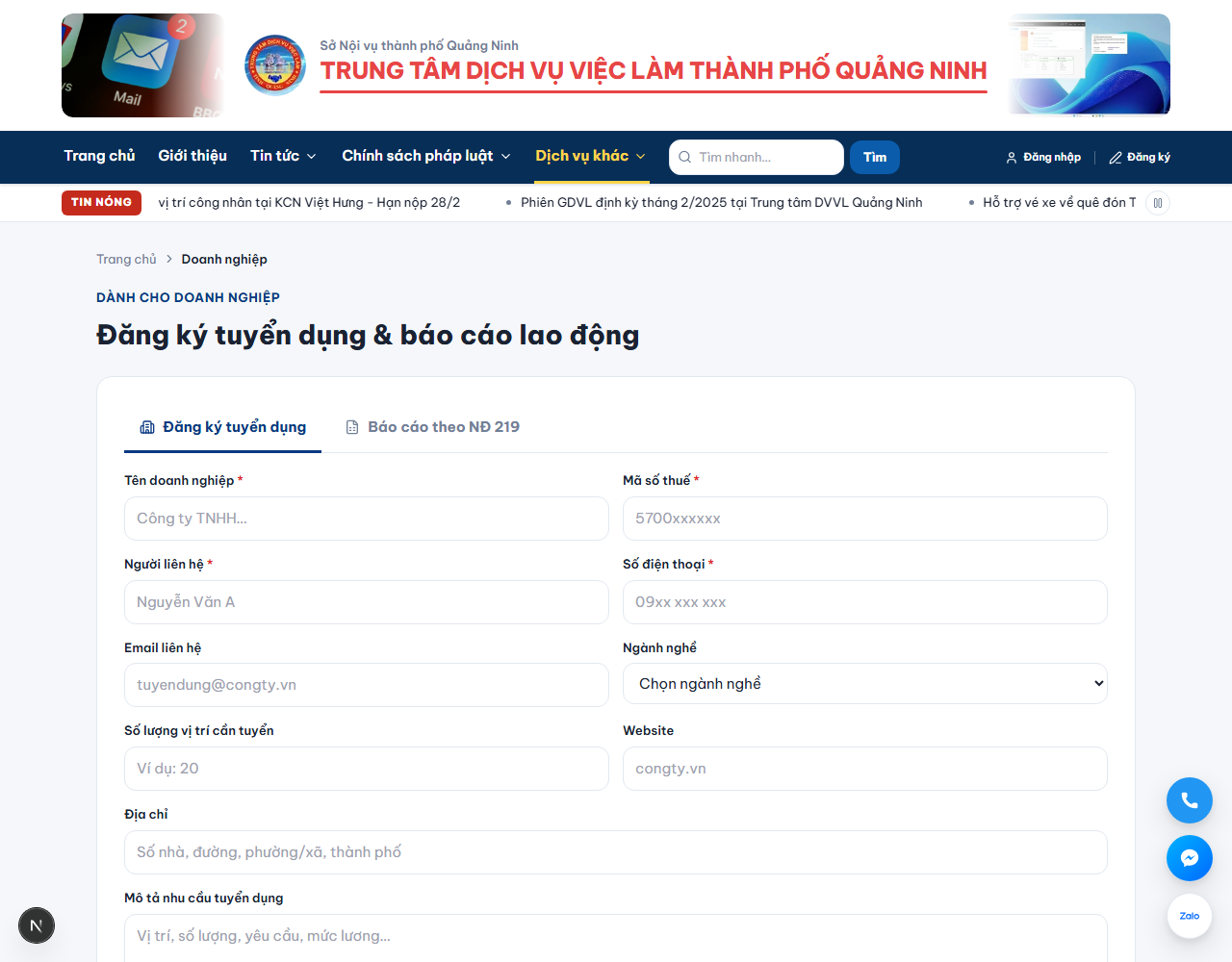The image size is (1232, 962).
Task: Click the Windows desktop banner image
Action: [1090, 65]
